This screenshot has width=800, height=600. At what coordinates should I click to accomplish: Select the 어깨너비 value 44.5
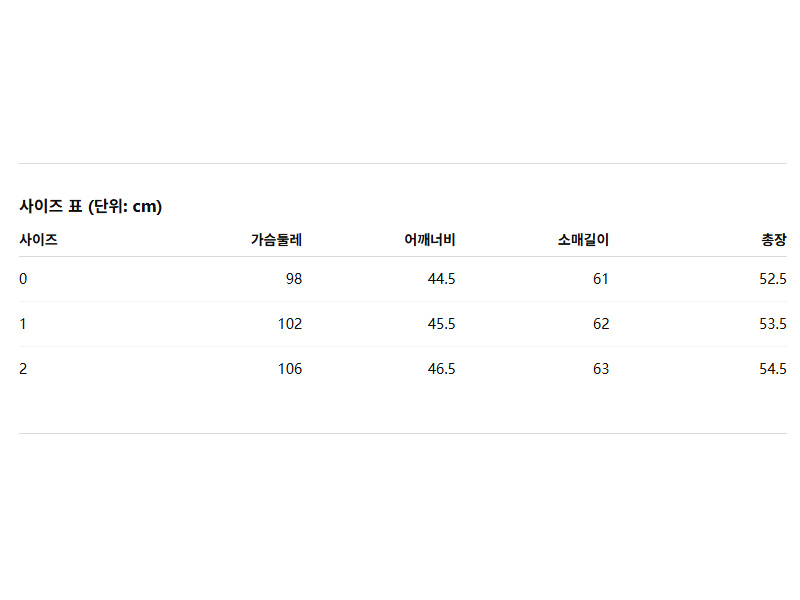(x=441, y=279)
